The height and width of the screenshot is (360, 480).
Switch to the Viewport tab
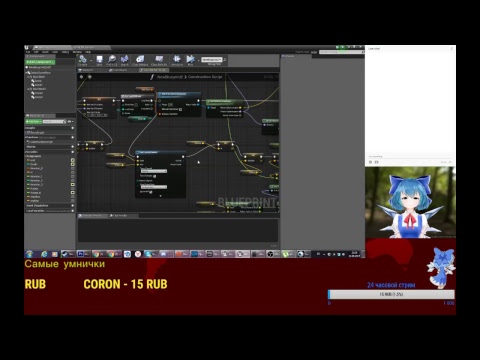tap(87, 70)
